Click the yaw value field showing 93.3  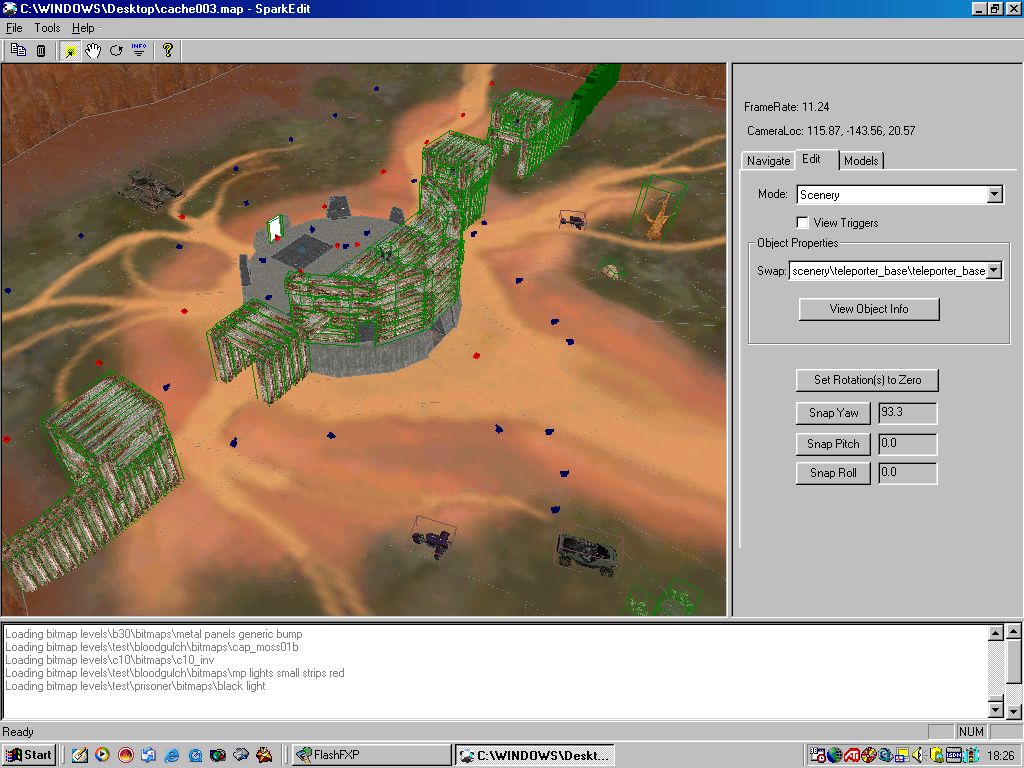tap(908, 413)
